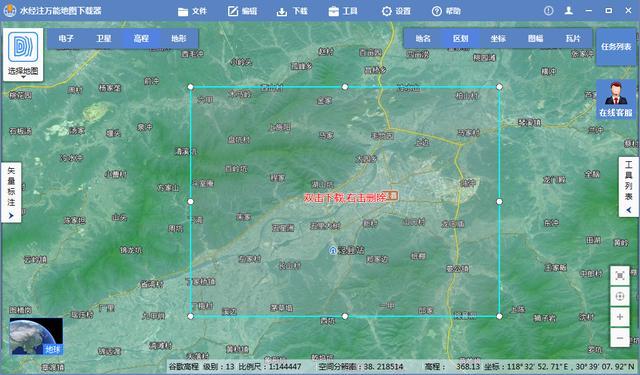
Task: Toggle the 坐标 overlay
Action: click(498, 38)
